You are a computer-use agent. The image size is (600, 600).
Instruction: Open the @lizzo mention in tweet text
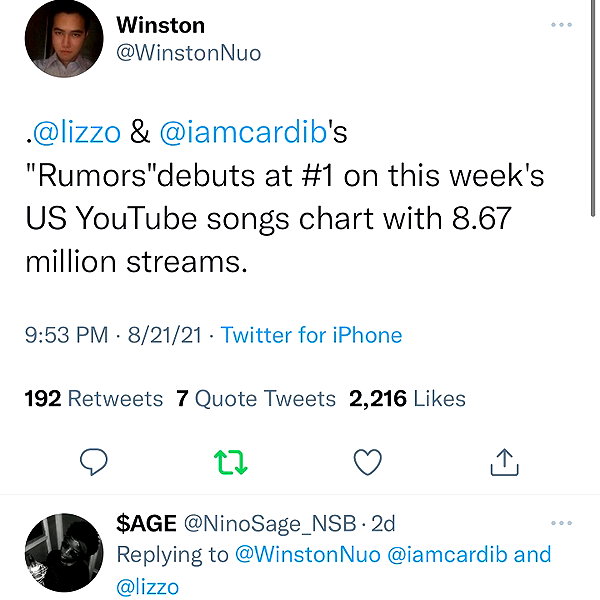point(77,132)
